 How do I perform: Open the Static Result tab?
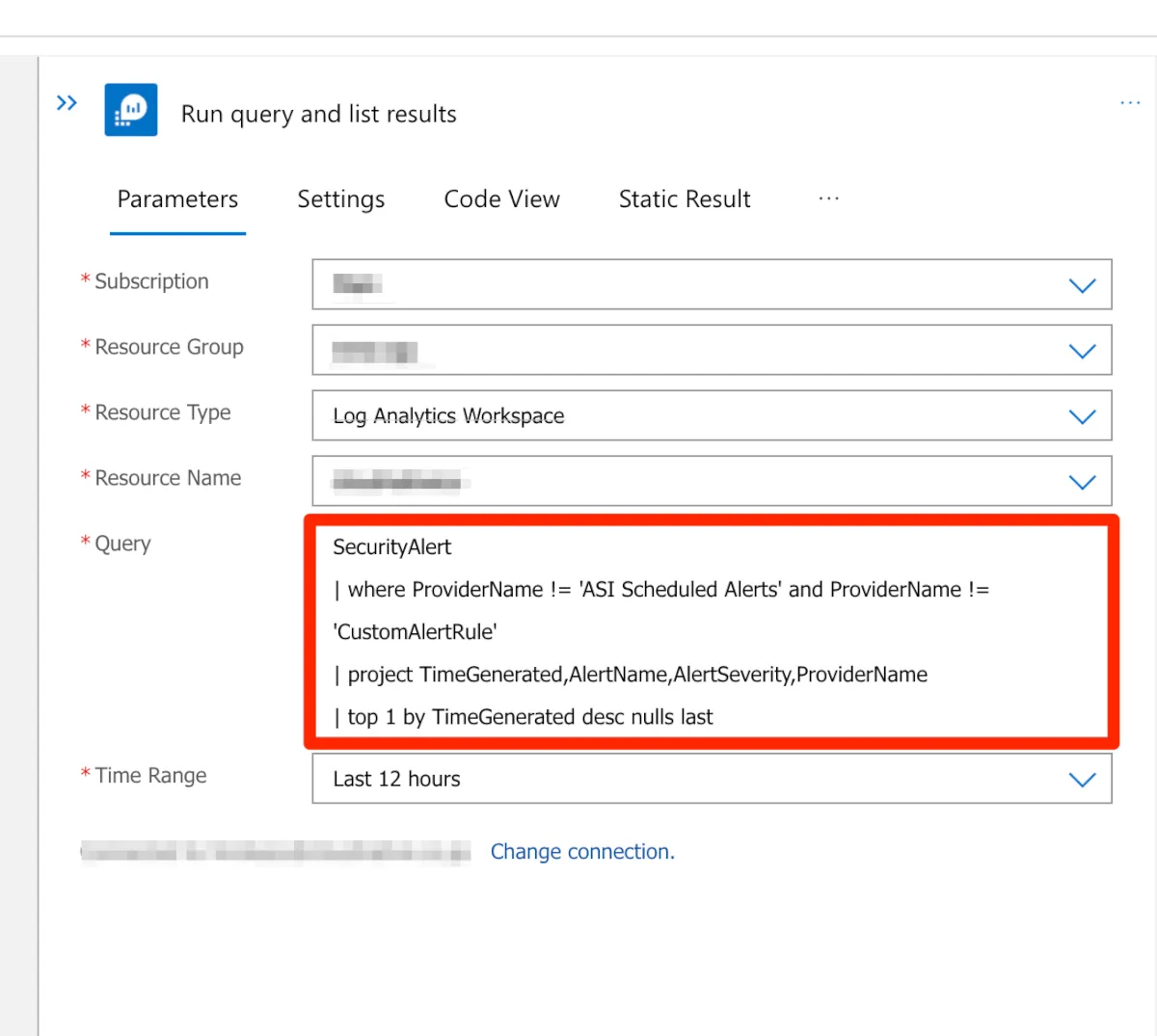click(x=685, y=199)
